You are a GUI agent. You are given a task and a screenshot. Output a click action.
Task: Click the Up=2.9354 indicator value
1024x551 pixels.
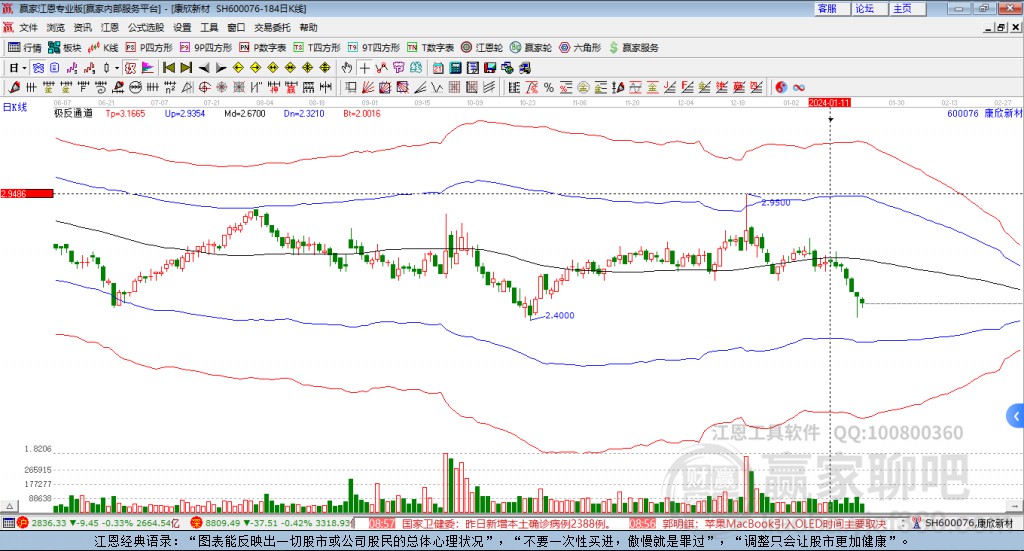[x=185, y=114]
